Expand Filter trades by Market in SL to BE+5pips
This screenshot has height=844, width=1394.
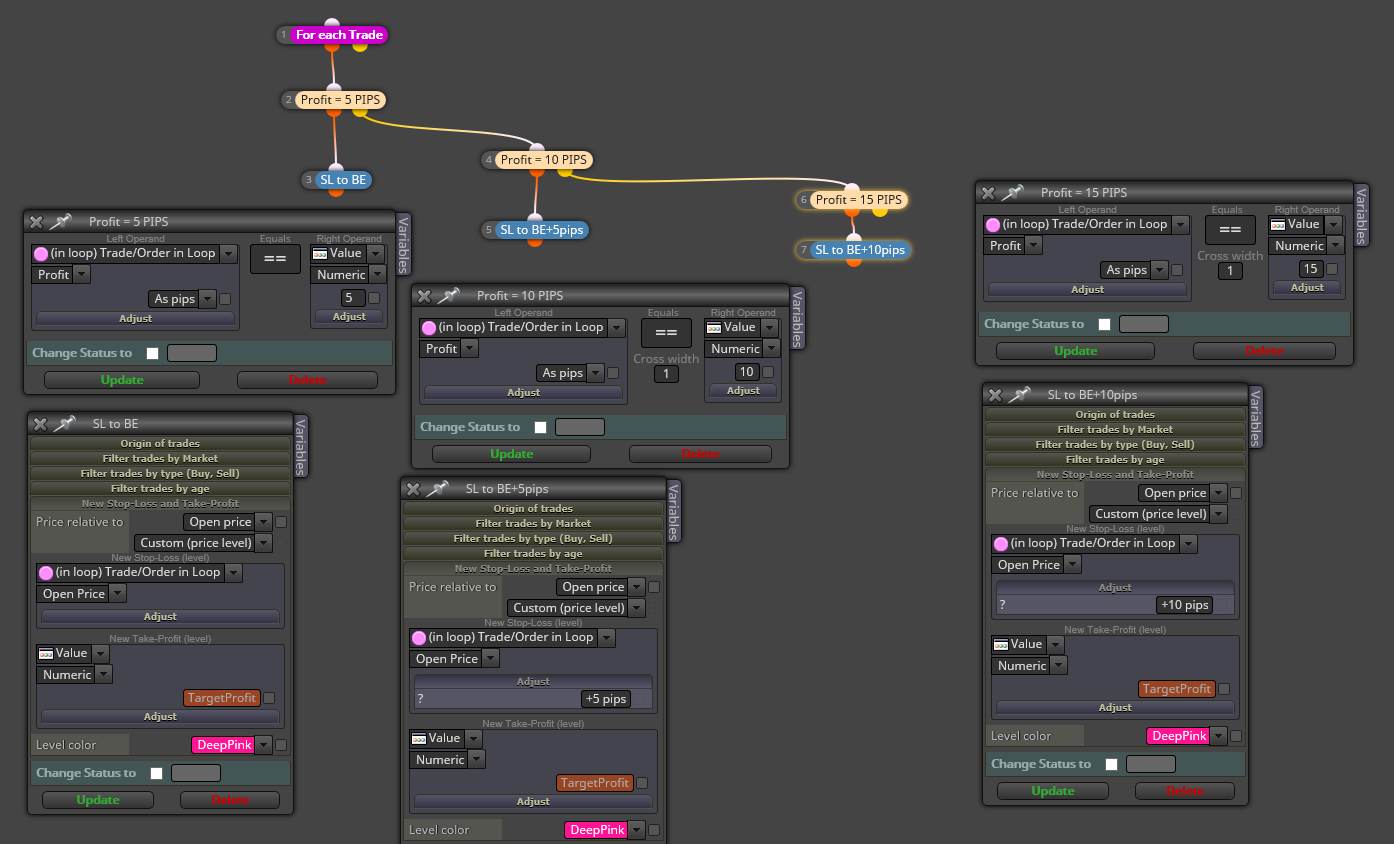point(533,523)
